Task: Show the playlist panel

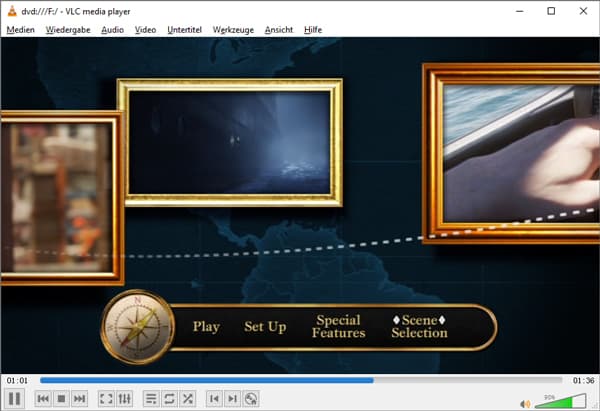Action: click(x=151, y=399)
